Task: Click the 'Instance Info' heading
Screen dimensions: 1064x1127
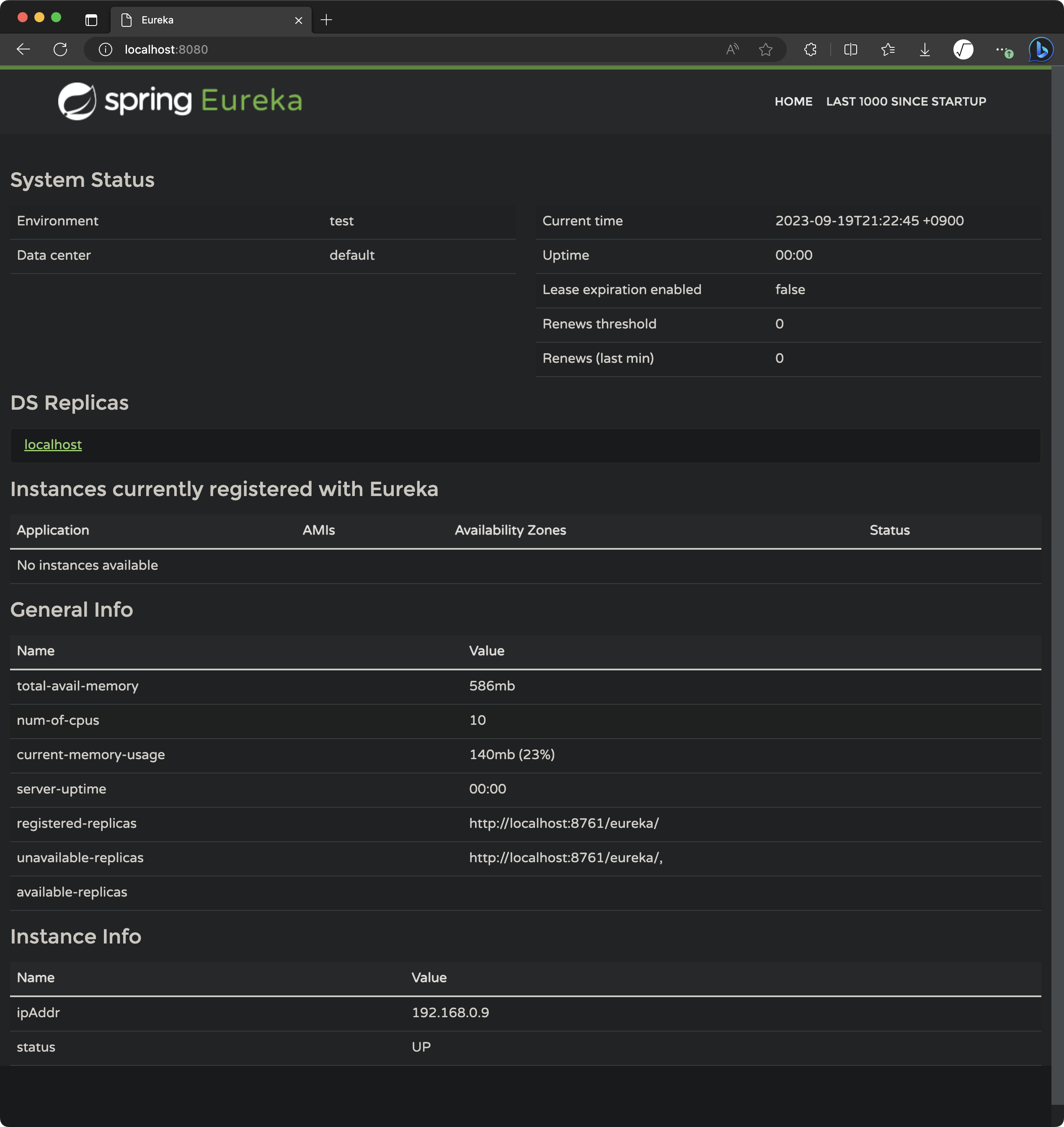Action: 75,936
